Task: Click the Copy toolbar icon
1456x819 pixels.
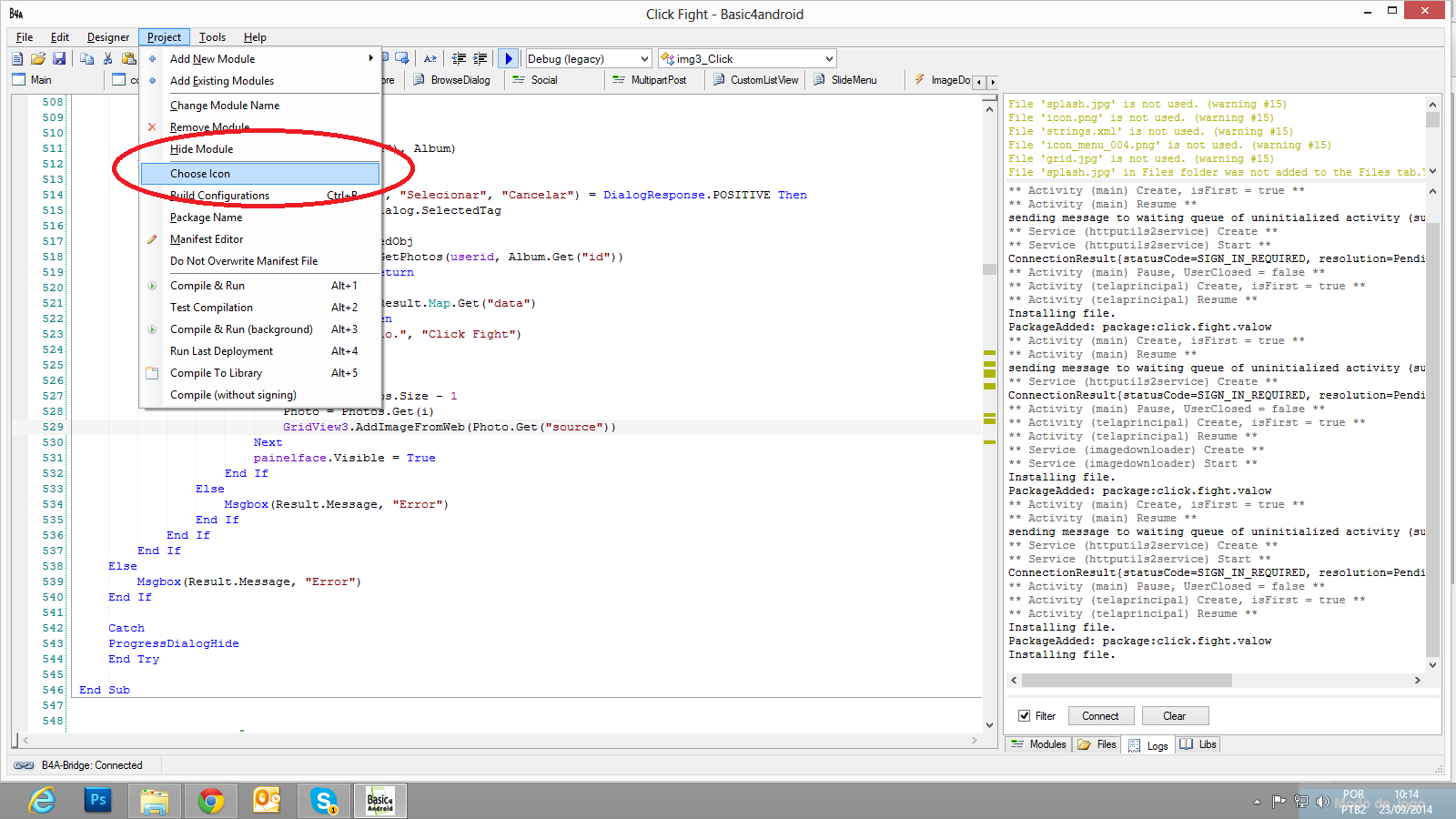Action: coord(86,59)
